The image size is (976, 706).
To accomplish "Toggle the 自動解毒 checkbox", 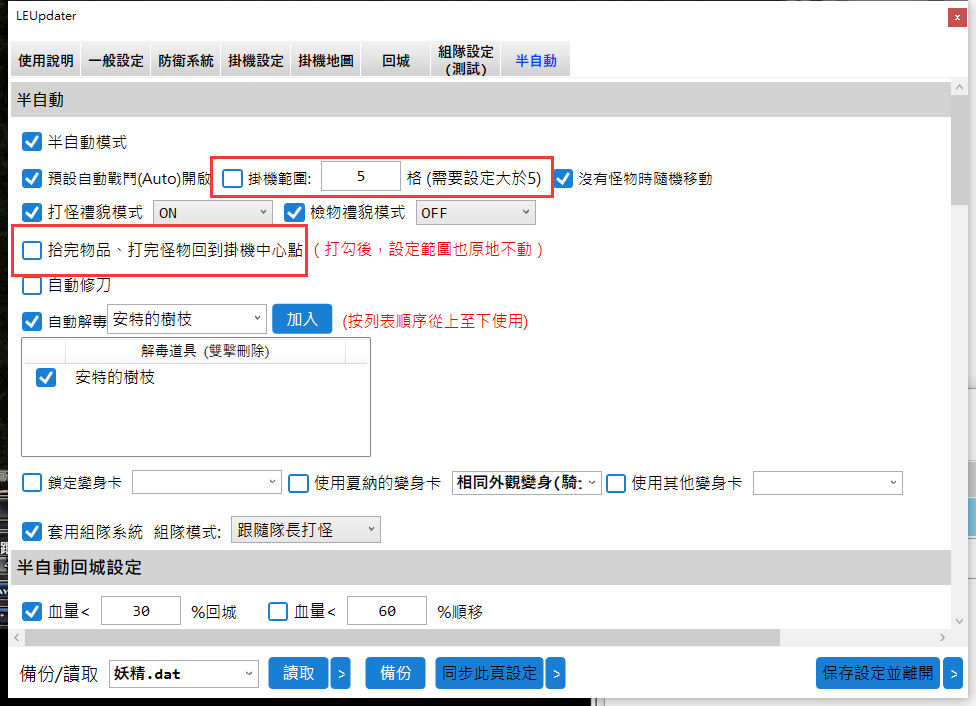I will 32,321.
